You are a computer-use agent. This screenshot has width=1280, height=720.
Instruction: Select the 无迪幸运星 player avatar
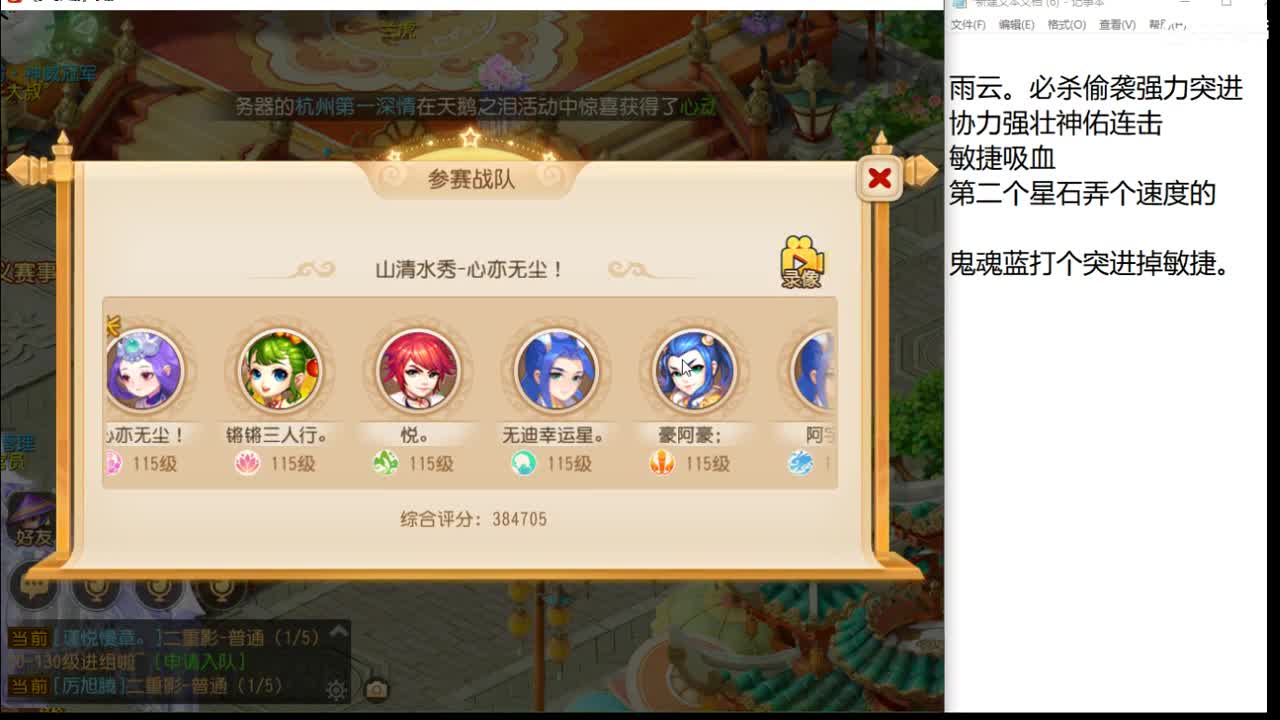click(555, 370)
